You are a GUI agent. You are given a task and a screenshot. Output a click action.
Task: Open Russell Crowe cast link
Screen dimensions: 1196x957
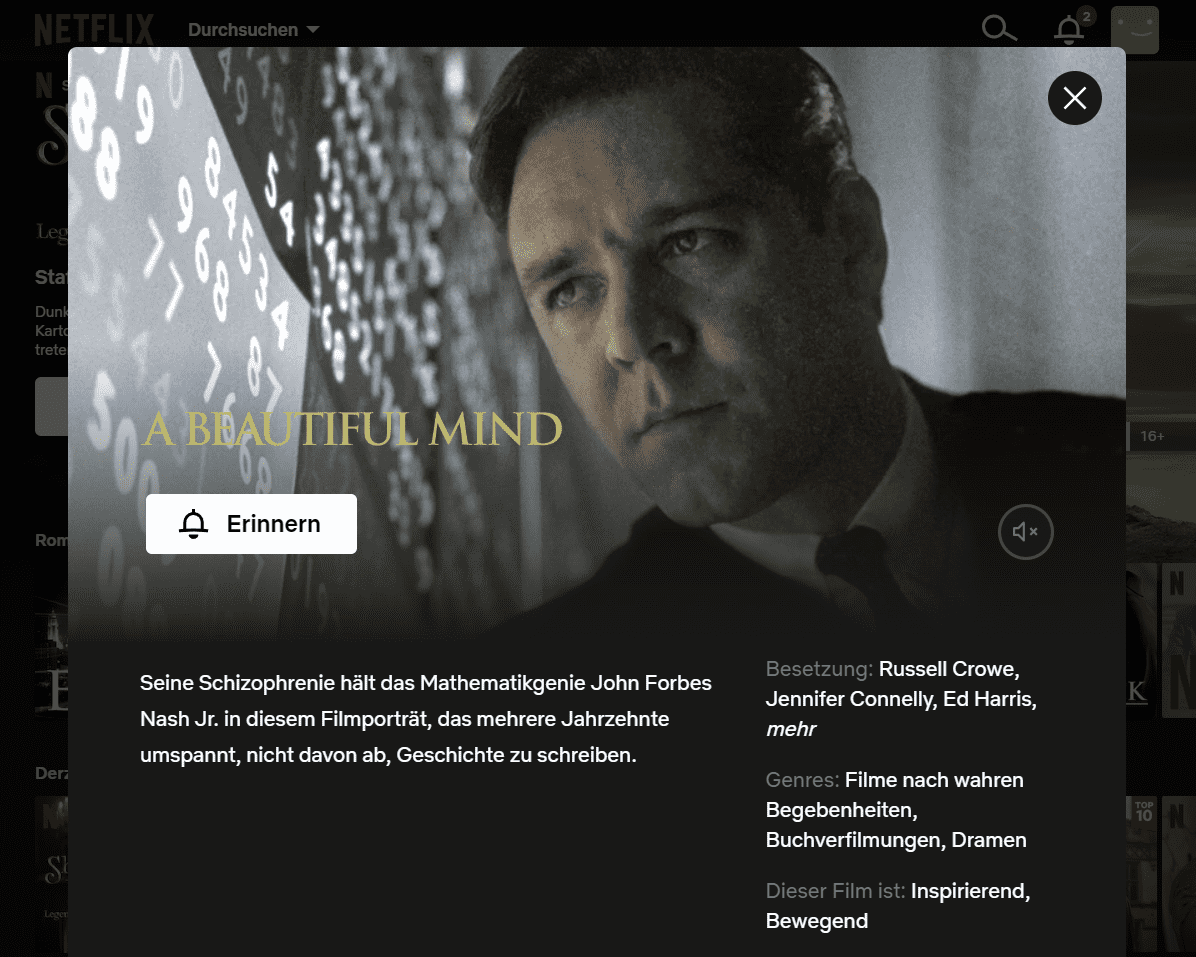[x=948, y=669]
